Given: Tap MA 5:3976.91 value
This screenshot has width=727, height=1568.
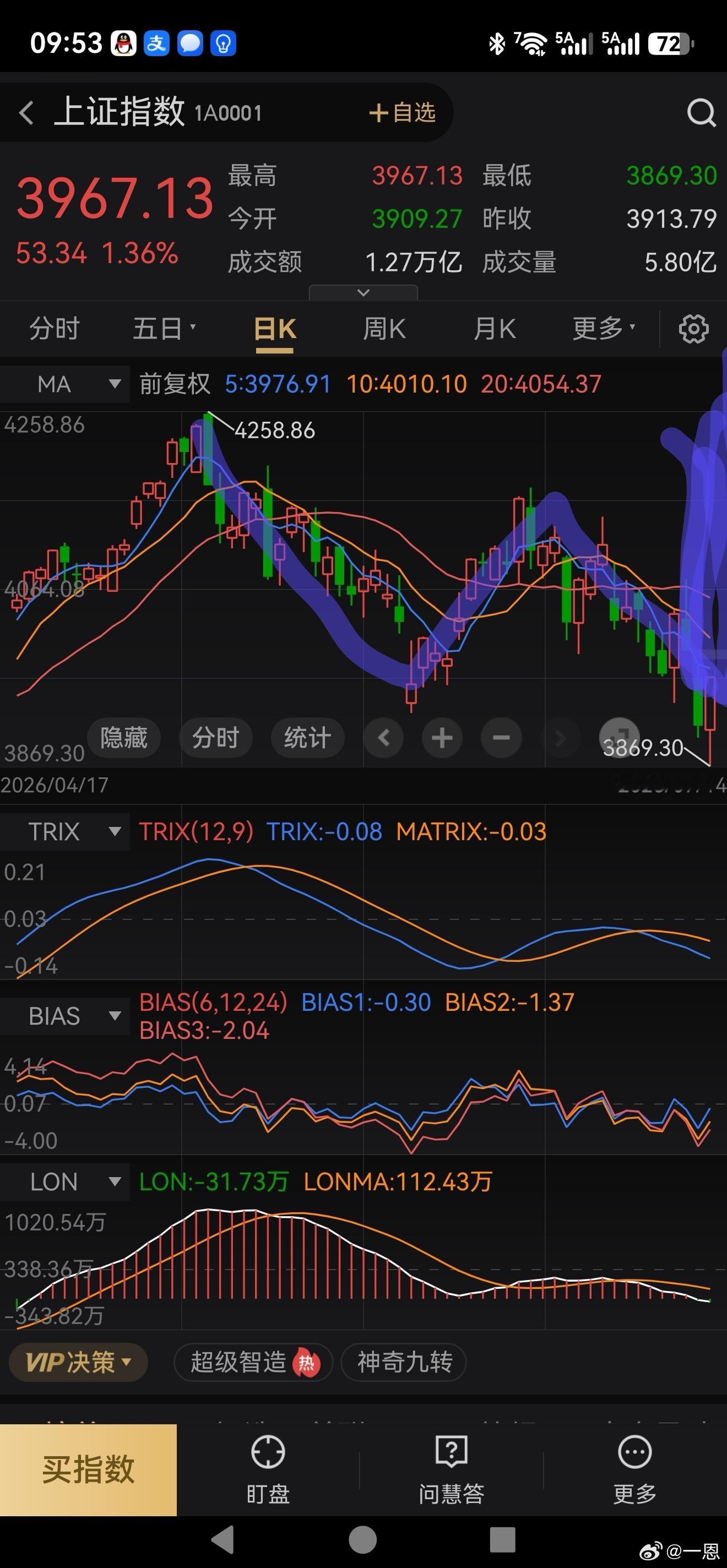Looking at the screenshot, I should coord(278,384).
